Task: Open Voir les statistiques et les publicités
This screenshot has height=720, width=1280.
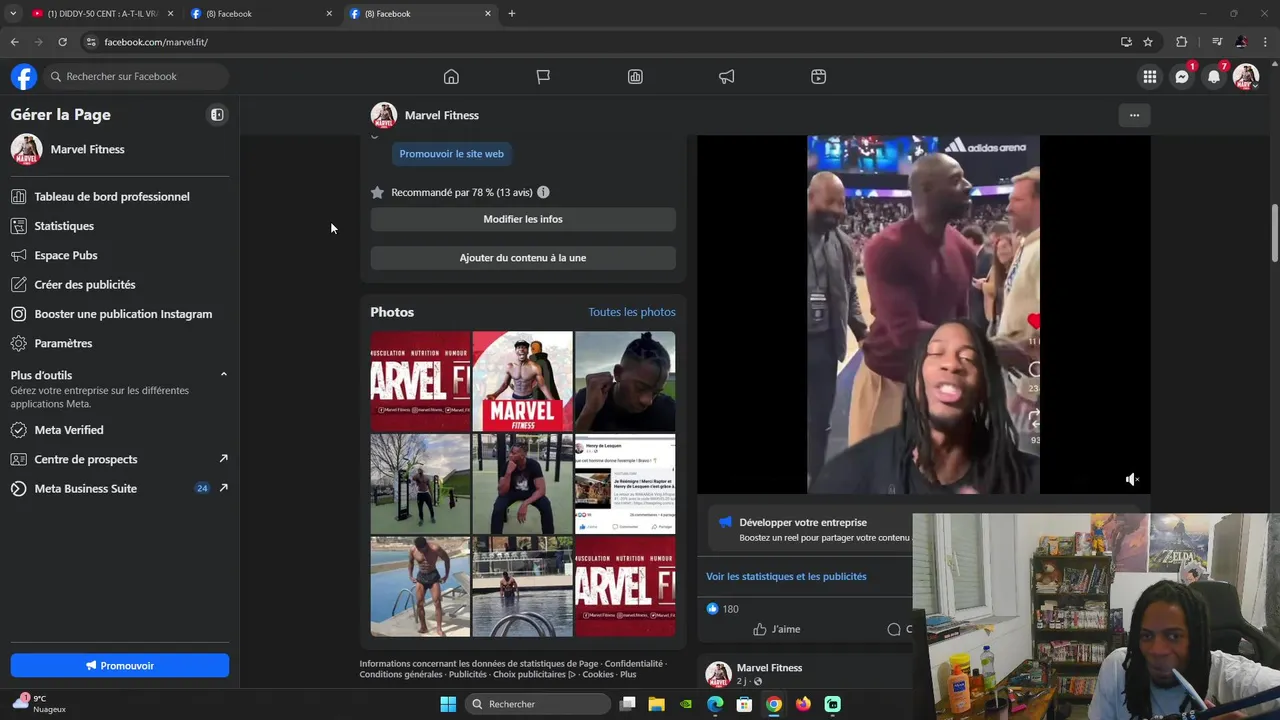Action: [786, 576]
